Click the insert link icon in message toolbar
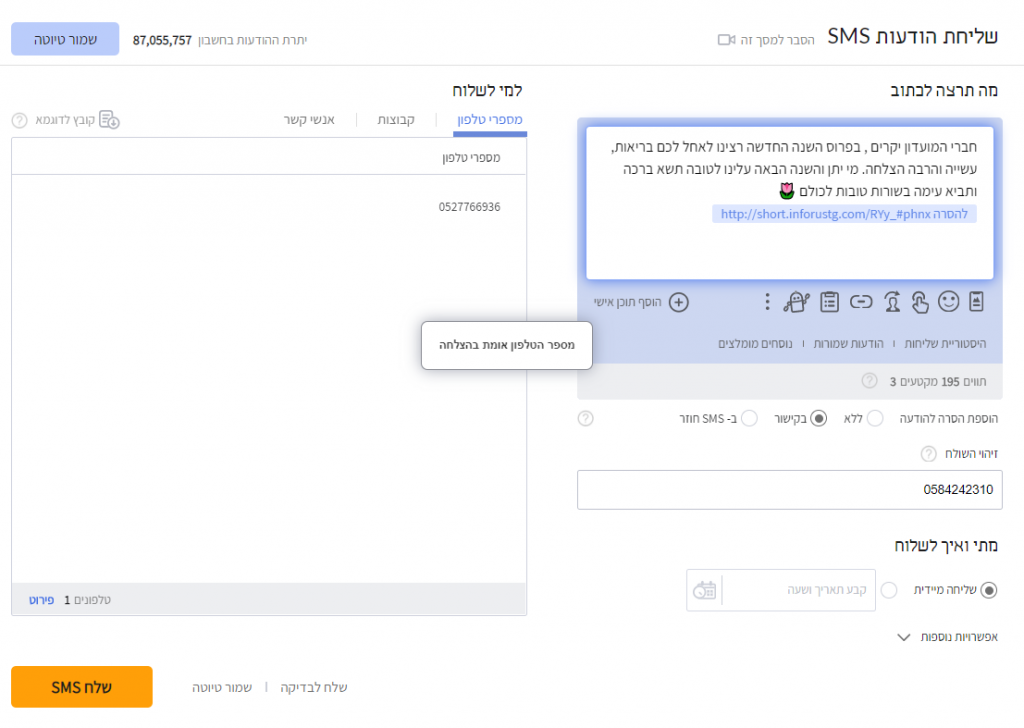The width and height of the screenshot is (1024, 728). [x=861, y=301]
